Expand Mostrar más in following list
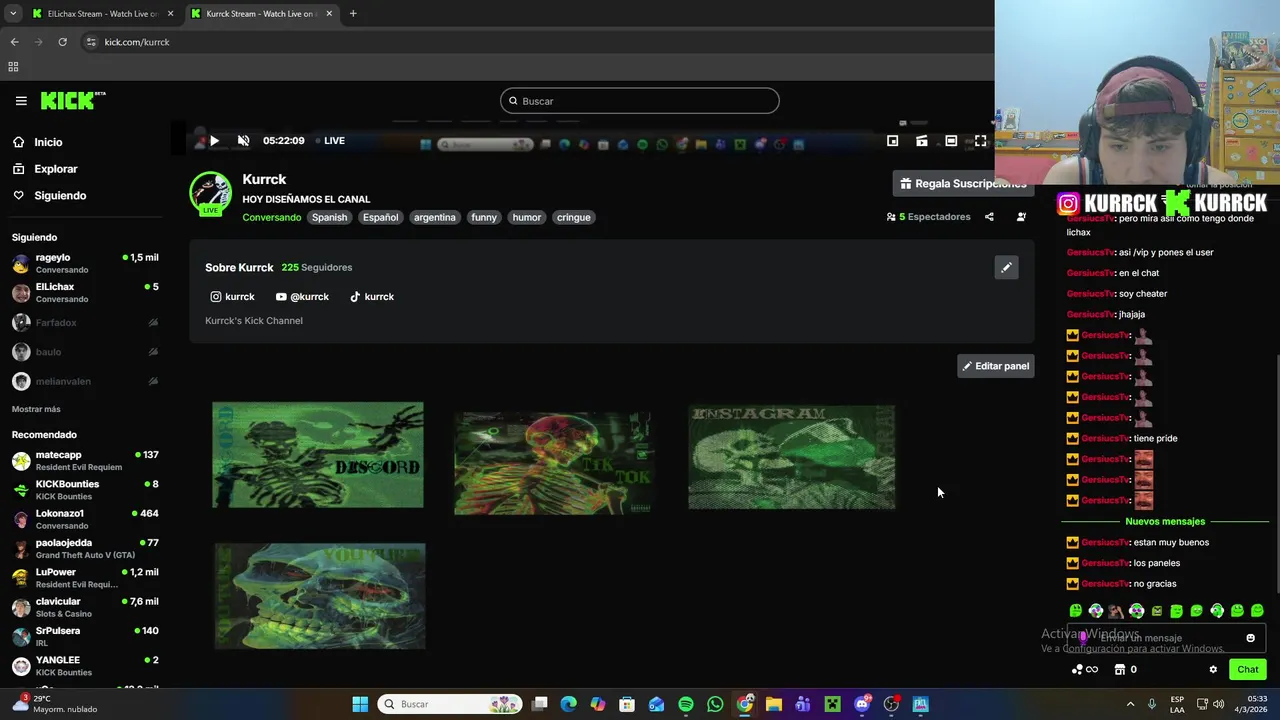Viewport: 1280px width, 720px height. tap(36, 409)
